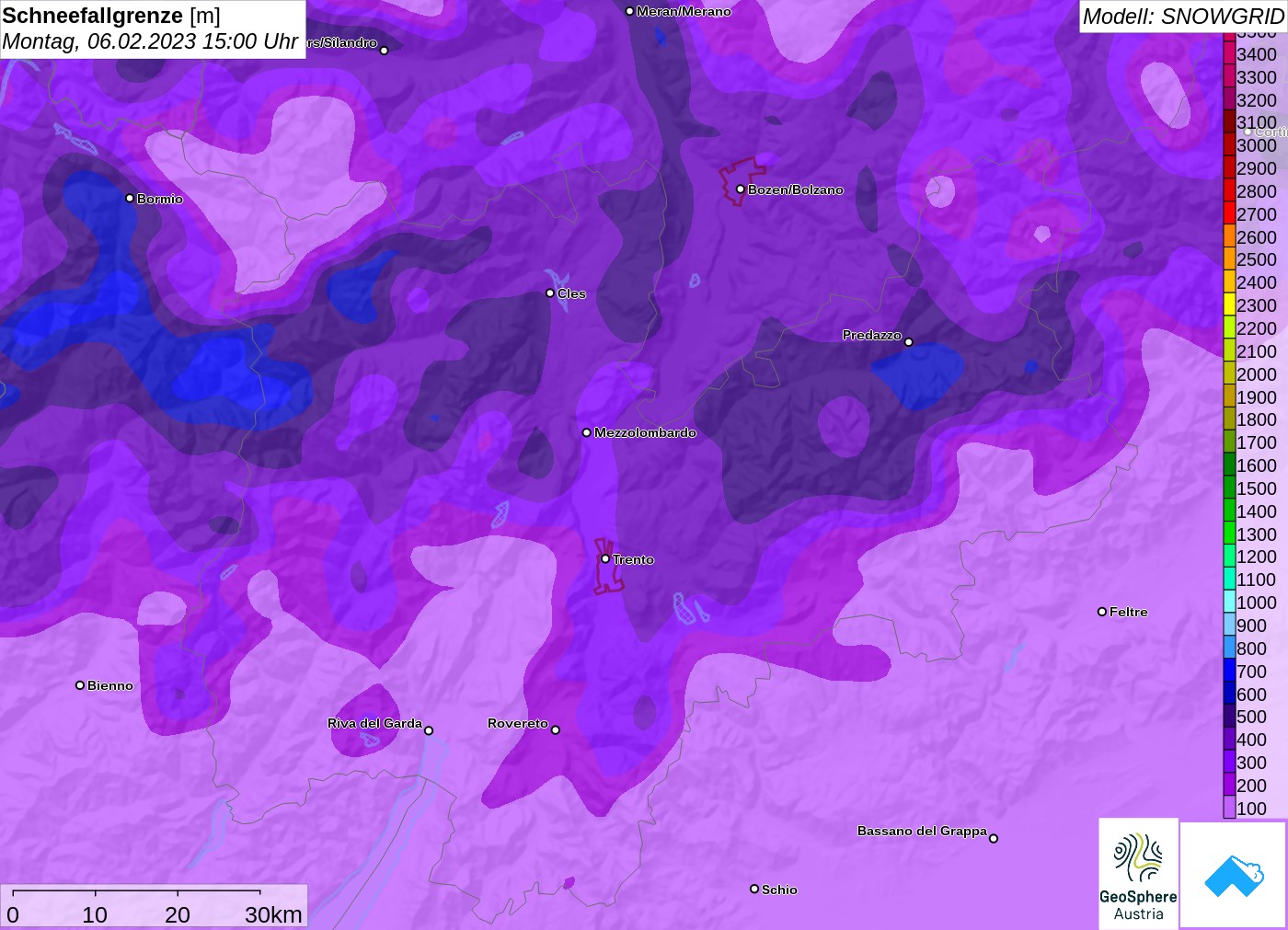
Task: Click the Meran/Merano city marker dot
Action: [x=629, y=11]
